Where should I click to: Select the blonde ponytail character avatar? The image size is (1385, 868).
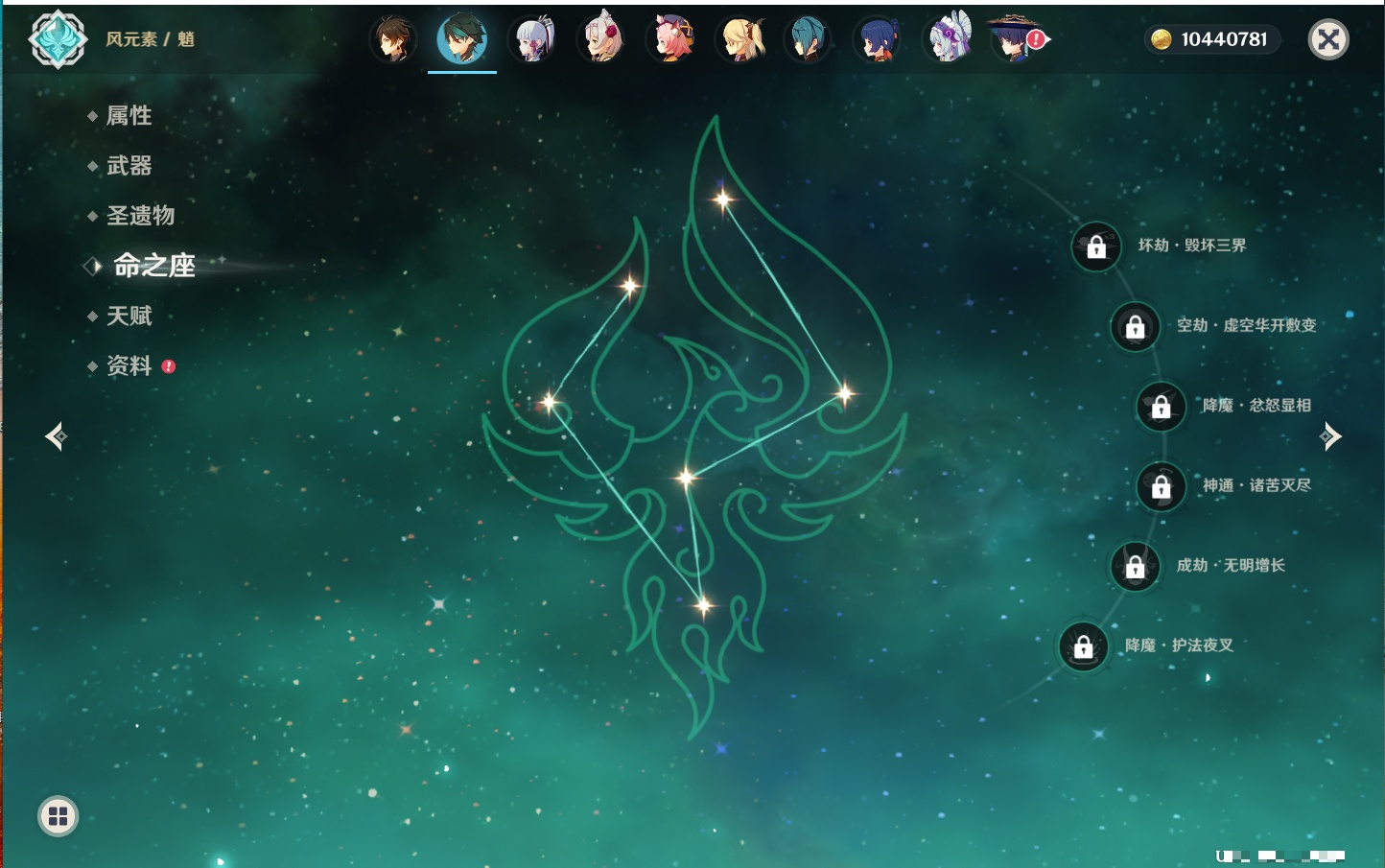(x=740, y=39)
